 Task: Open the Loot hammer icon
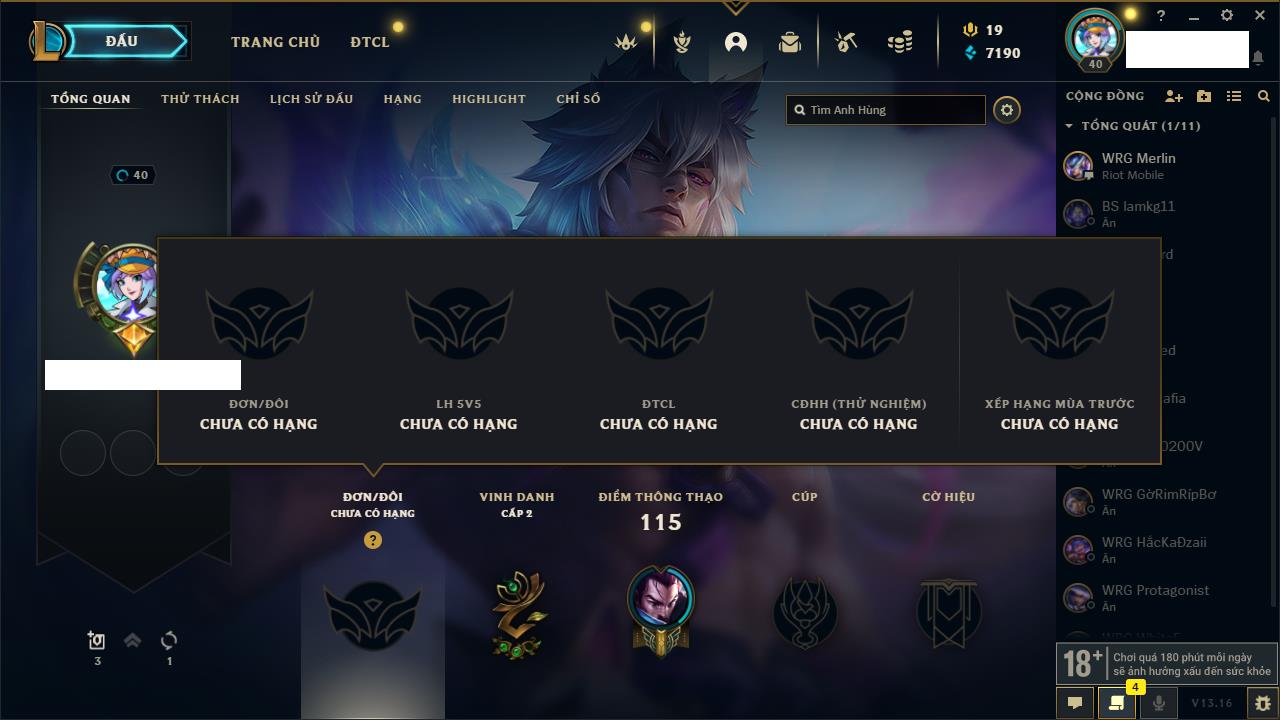[846, 42]
